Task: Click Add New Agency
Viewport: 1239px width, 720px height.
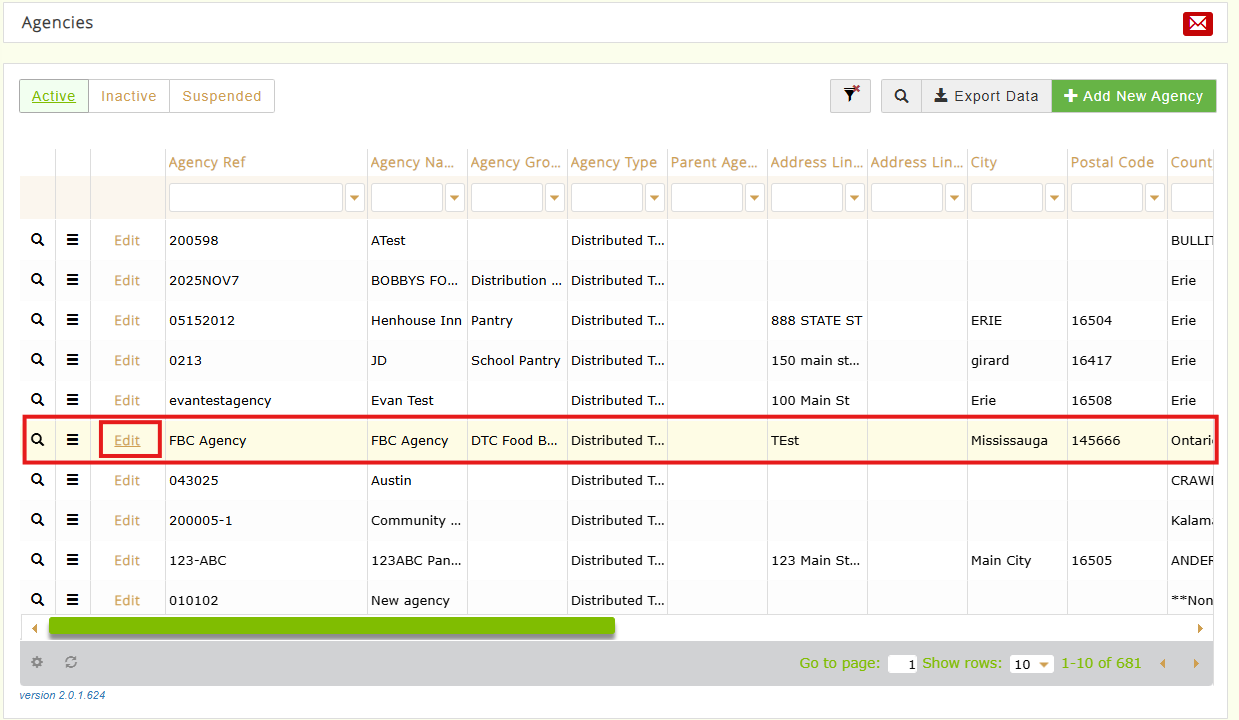Action: (x=1134, y=96)
